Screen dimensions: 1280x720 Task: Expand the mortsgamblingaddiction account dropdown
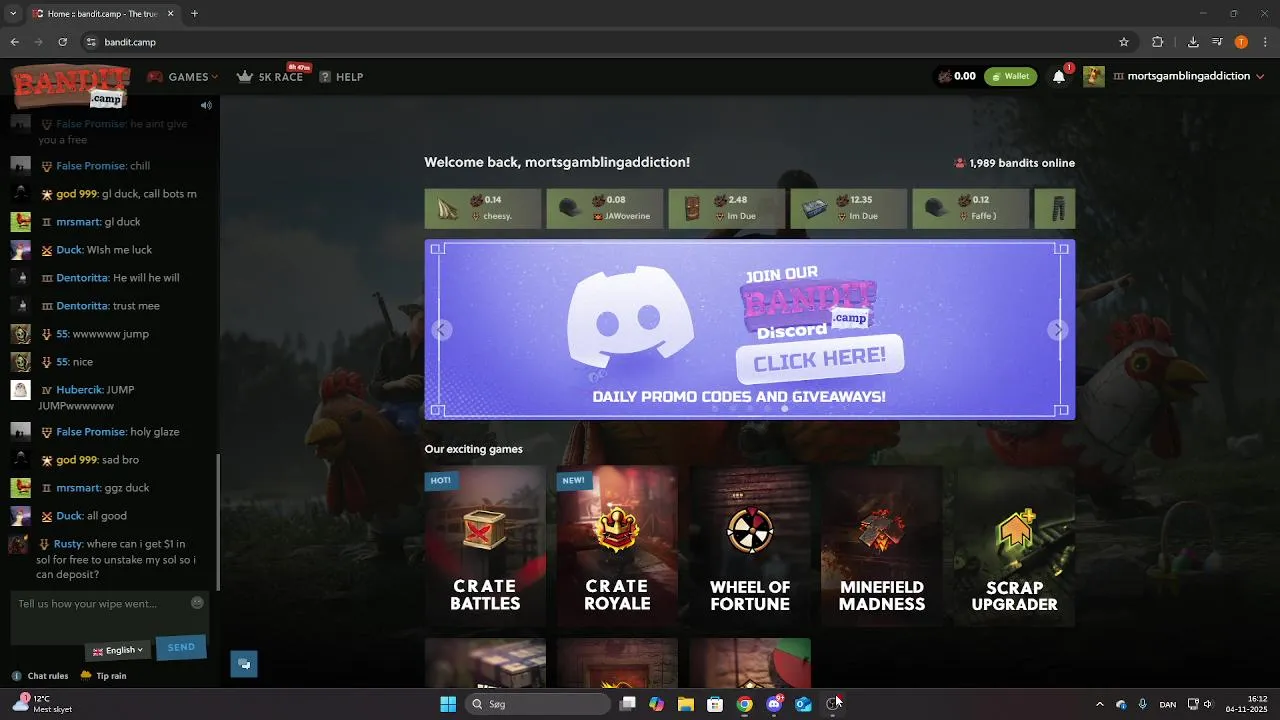(x=1188, y=76)
